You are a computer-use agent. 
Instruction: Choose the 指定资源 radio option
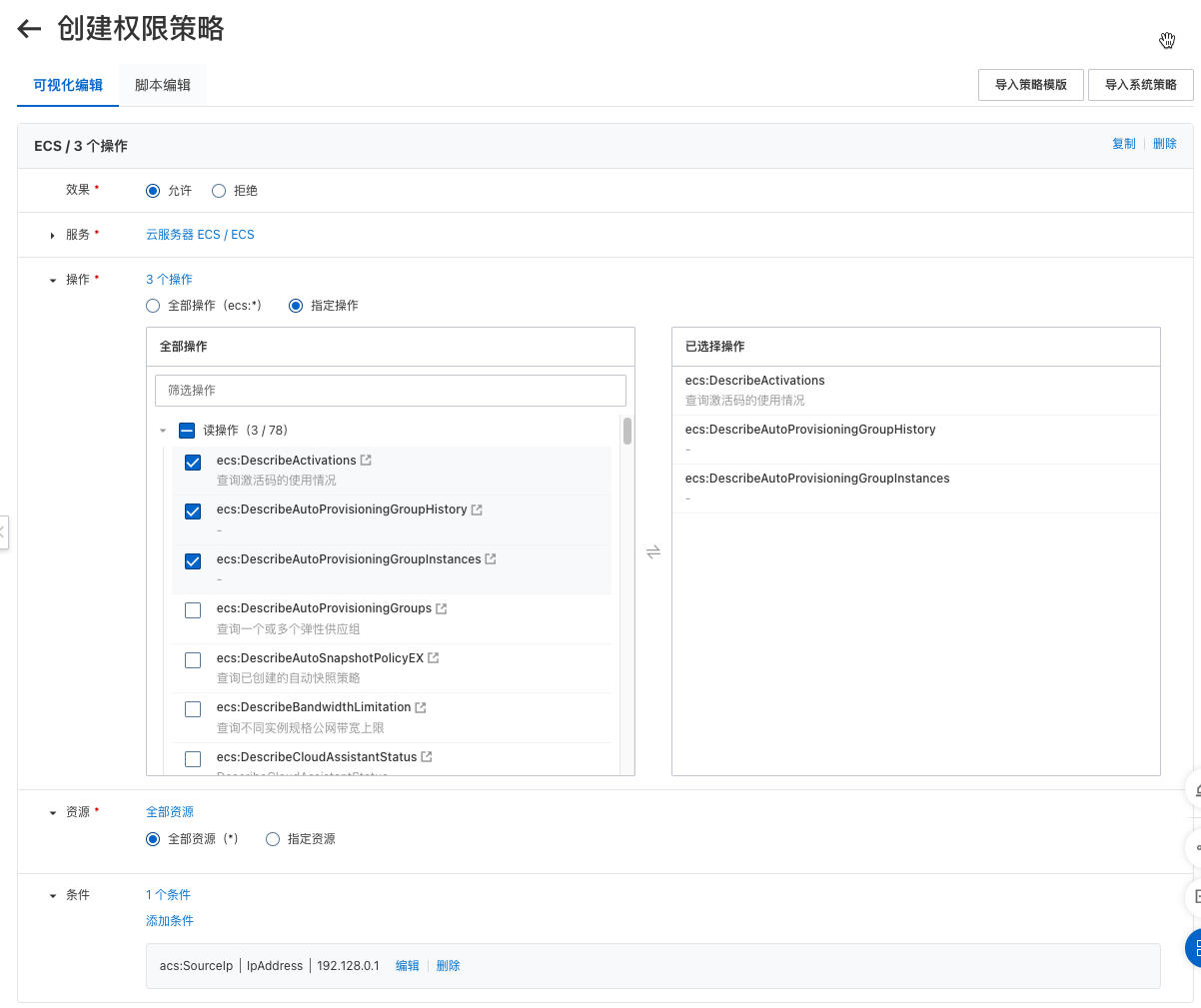click(x=273, y=839)
